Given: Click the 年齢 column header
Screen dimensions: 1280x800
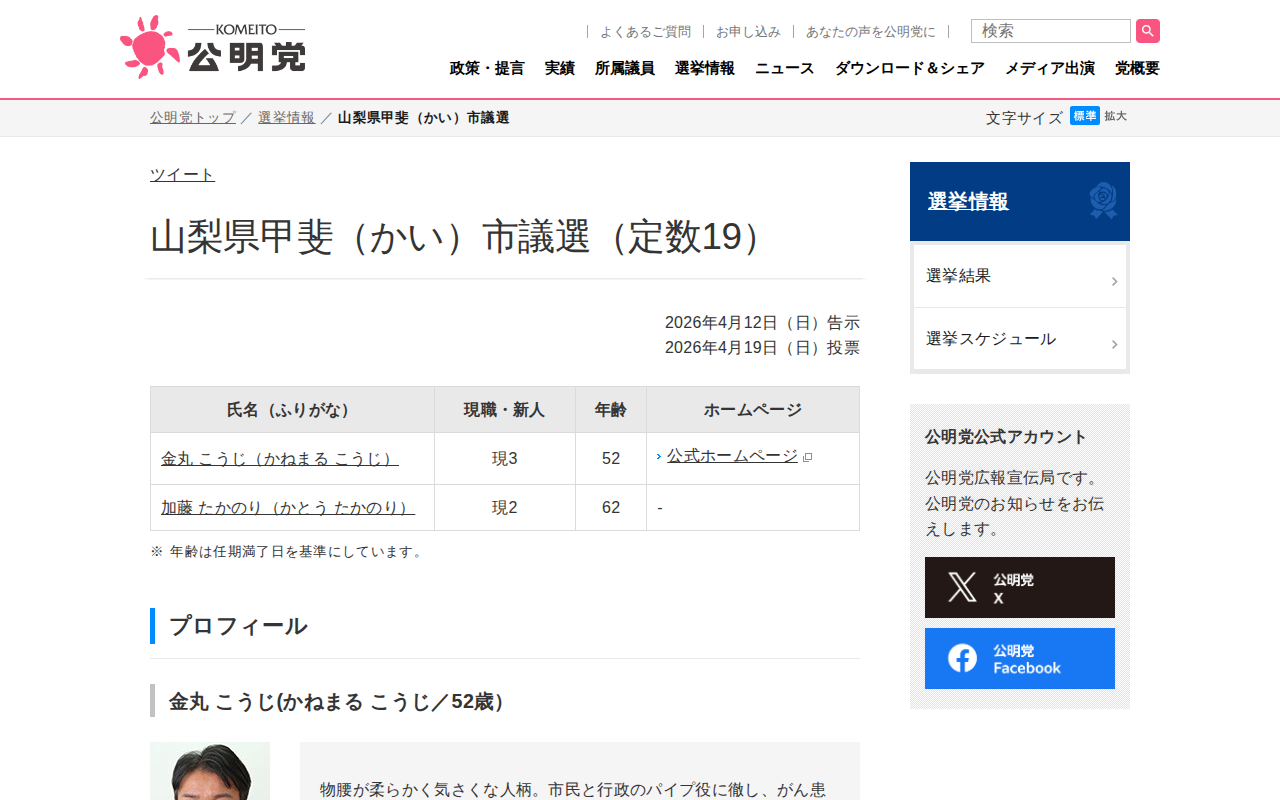Looking at the screenshot, I should [611, 410].
